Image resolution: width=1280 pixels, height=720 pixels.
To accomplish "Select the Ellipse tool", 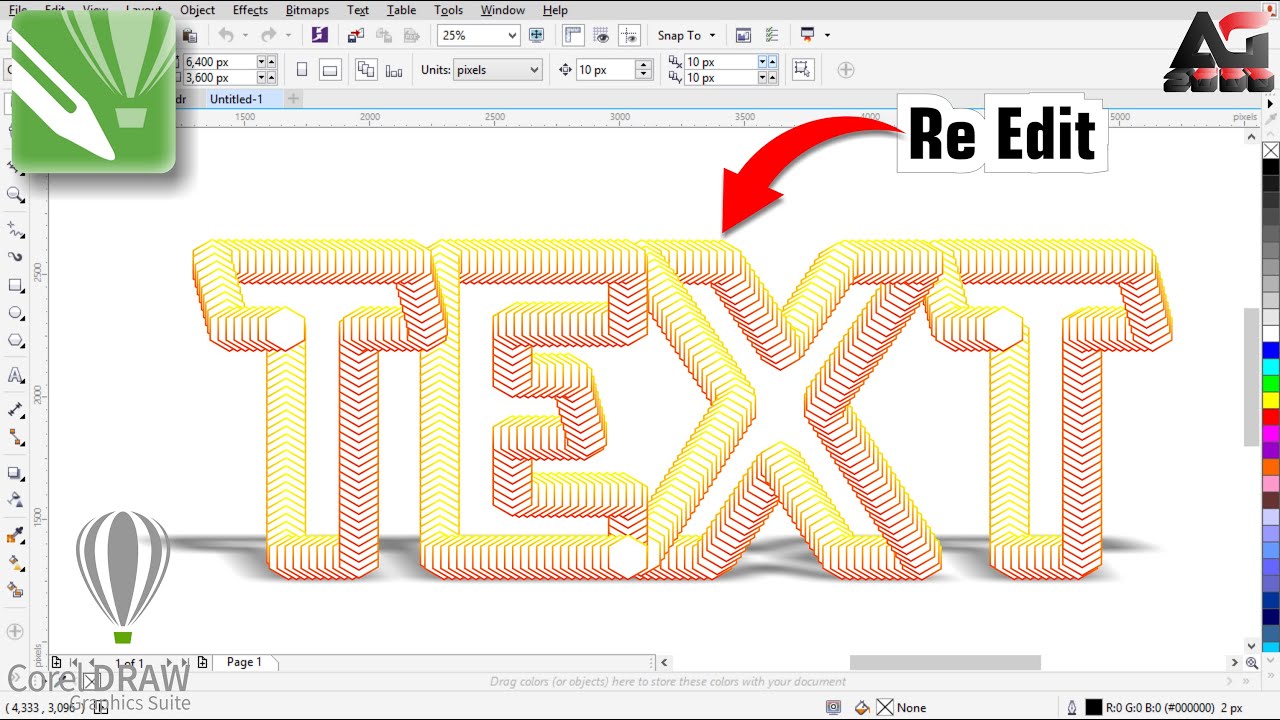I will 16,313.
